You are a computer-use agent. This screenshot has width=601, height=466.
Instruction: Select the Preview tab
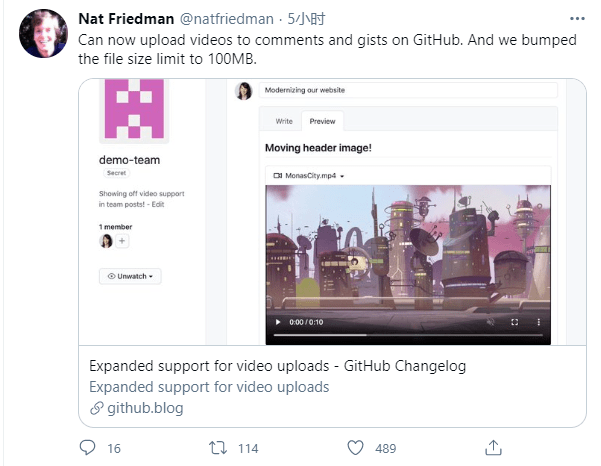[x=322, y=121]
